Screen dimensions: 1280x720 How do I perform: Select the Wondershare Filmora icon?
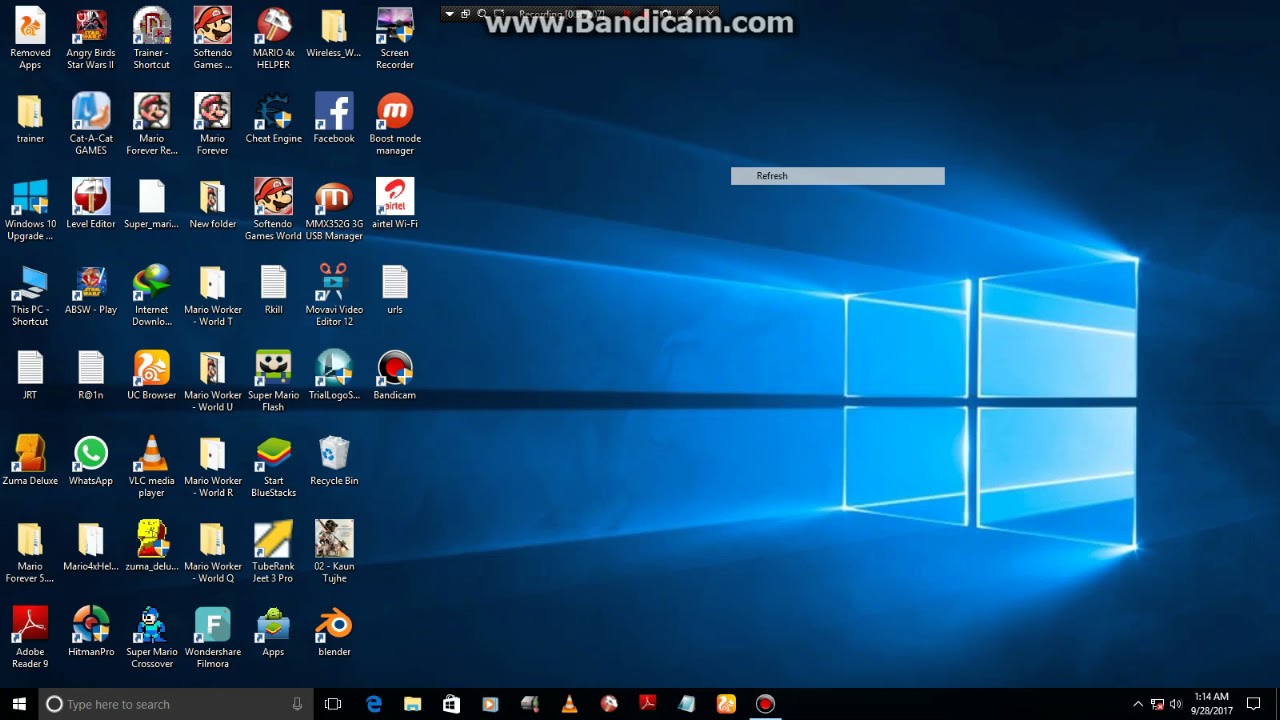point(213,639)
